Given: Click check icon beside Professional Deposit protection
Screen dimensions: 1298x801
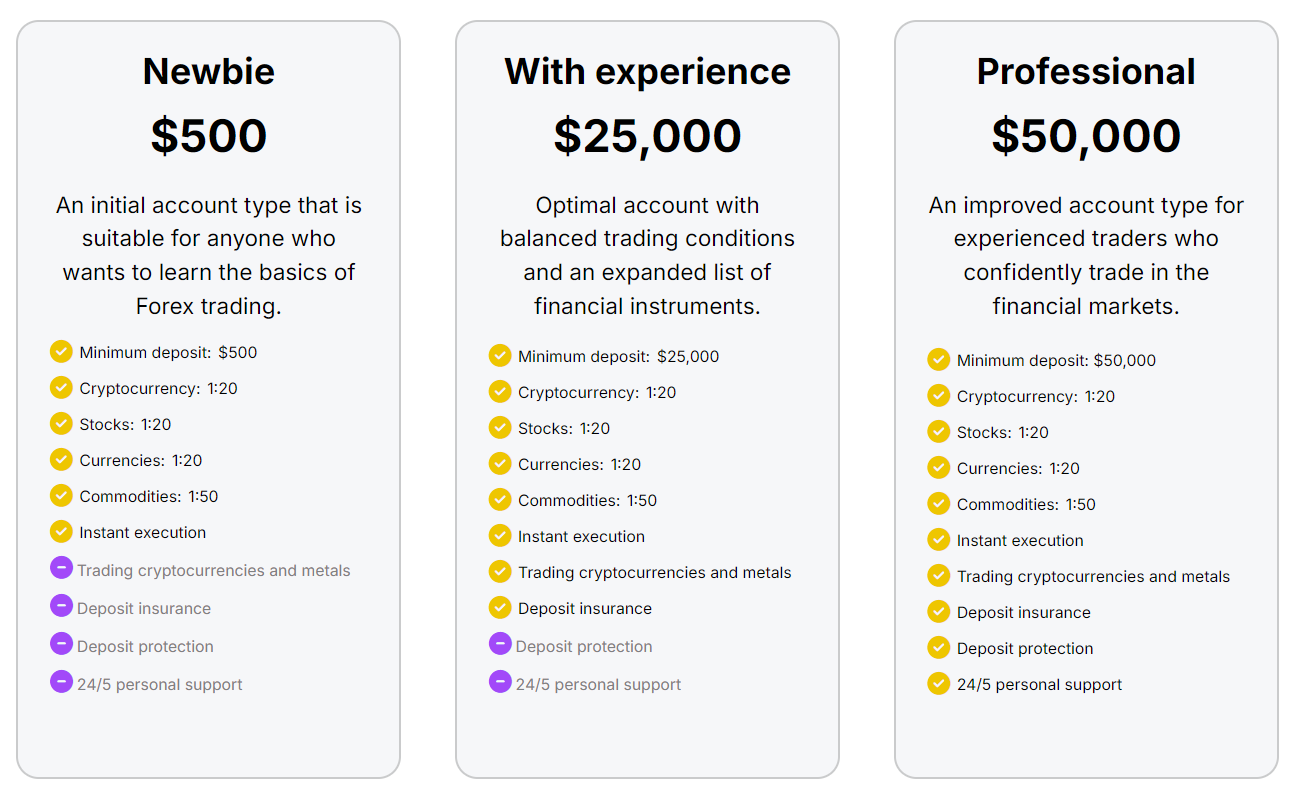Looking at the screenshot, I should pos(938,647).
